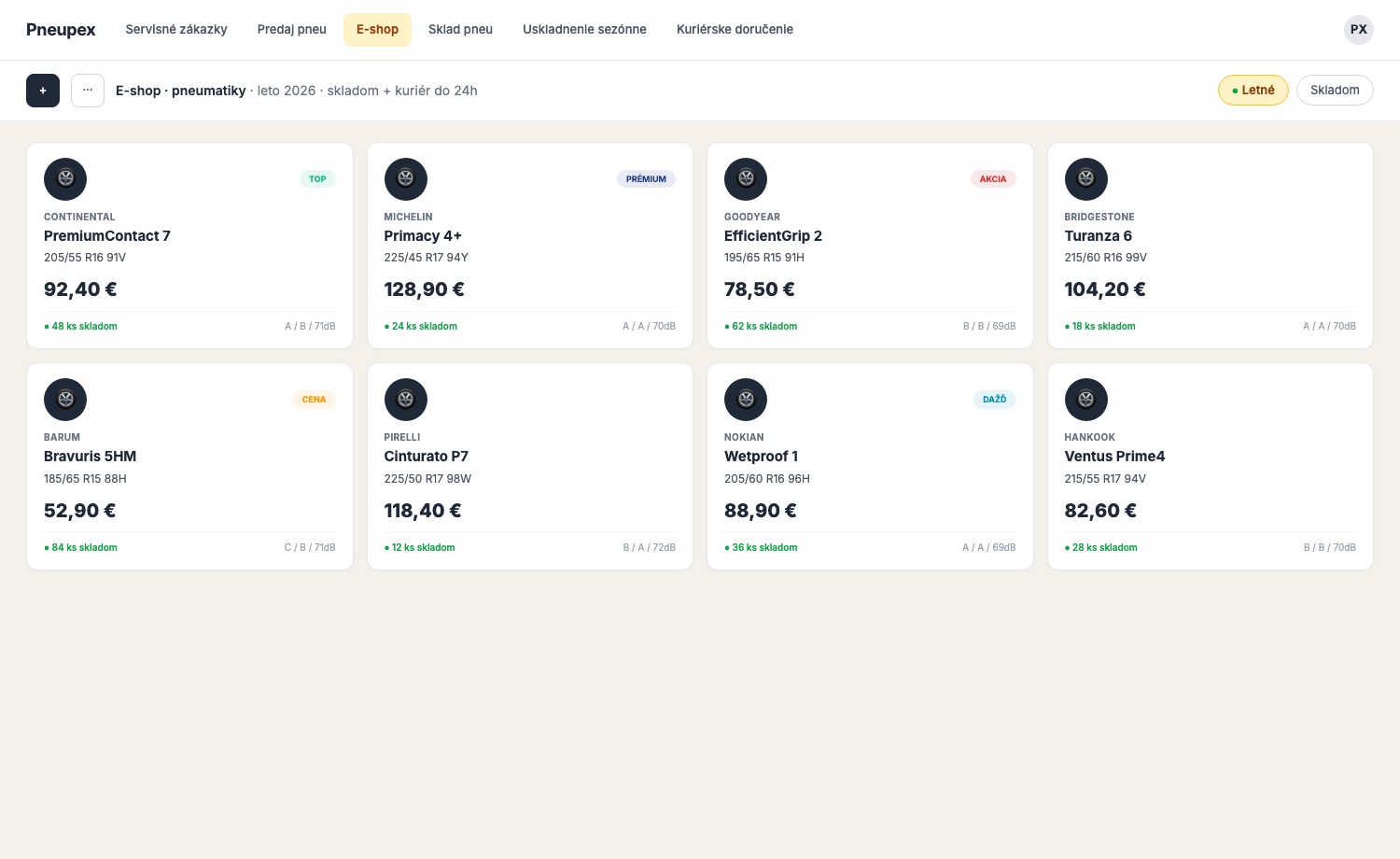The image size is (1400, 859).
Task: Click the A / B / 71dB rating
Action: click(x=310, y=327)
